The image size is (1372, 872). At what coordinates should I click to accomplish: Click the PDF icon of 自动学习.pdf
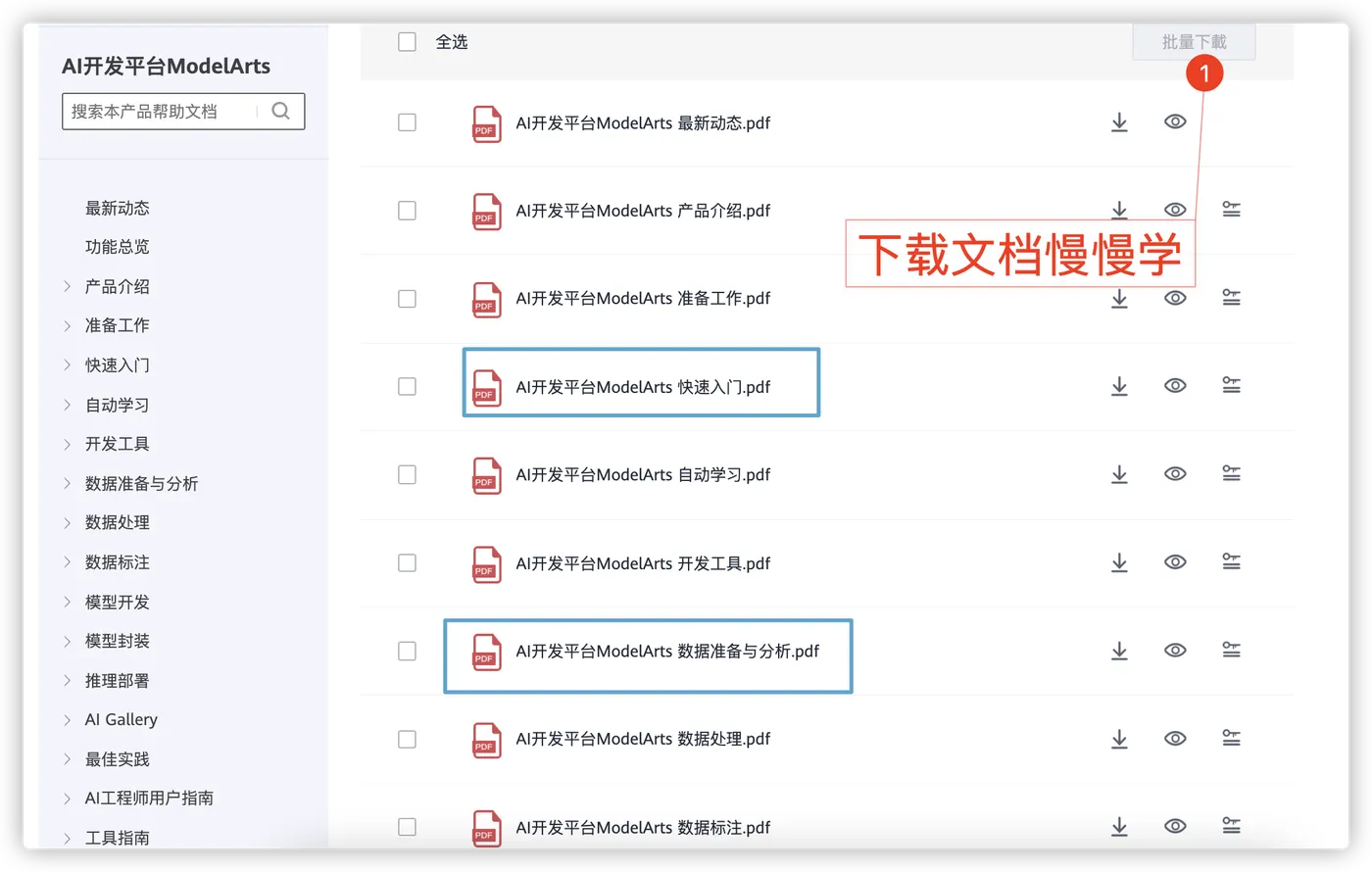486,476
